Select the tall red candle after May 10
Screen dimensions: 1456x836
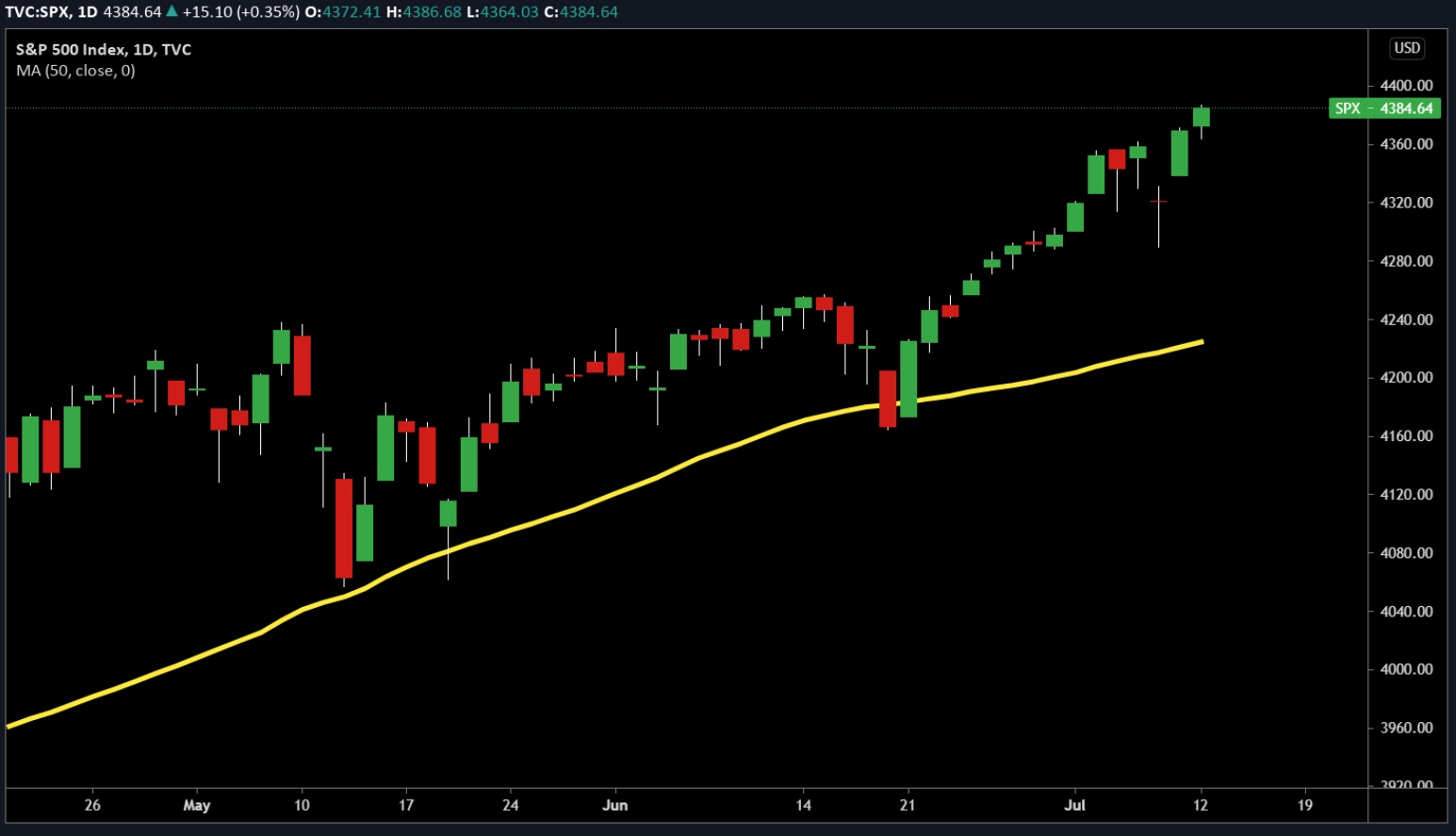(x=344, y=528)
